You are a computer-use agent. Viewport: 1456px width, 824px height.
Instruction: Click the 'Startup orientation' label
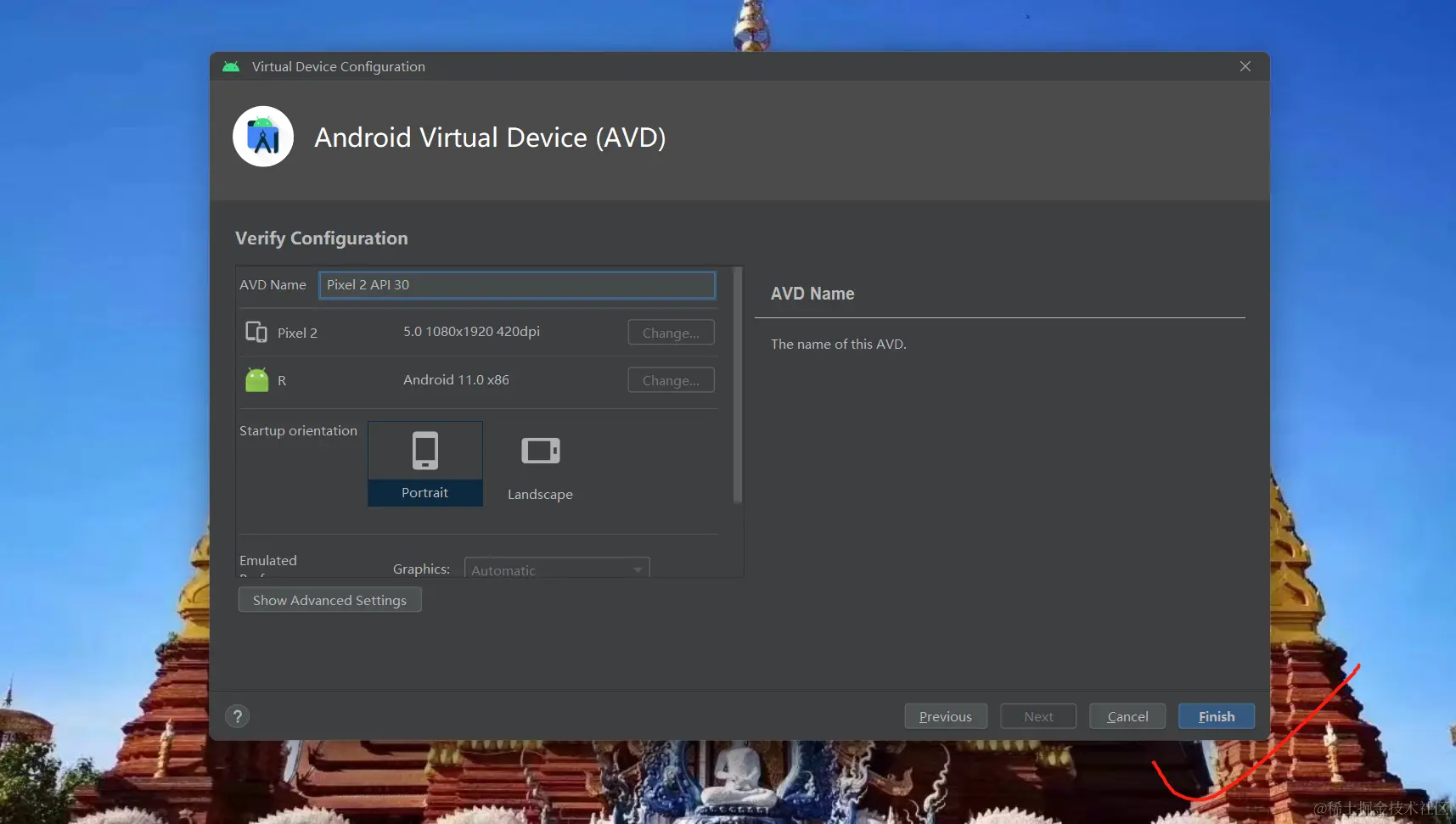(298, 430)
